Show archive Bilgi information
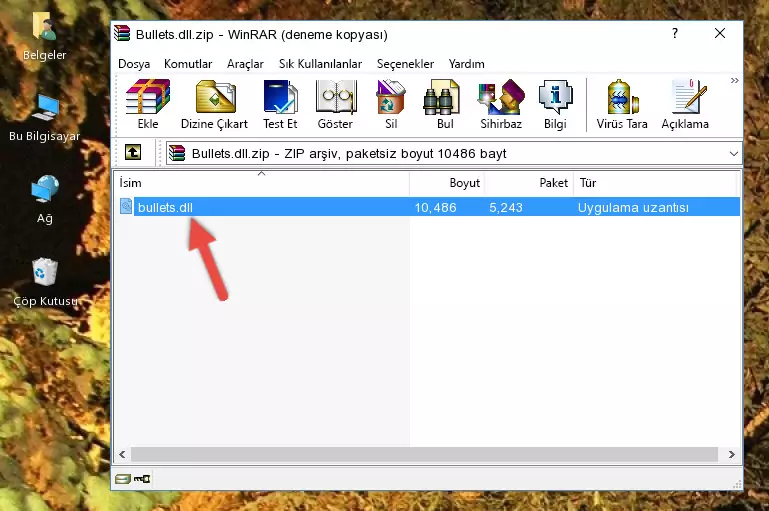 click(555, 104)
